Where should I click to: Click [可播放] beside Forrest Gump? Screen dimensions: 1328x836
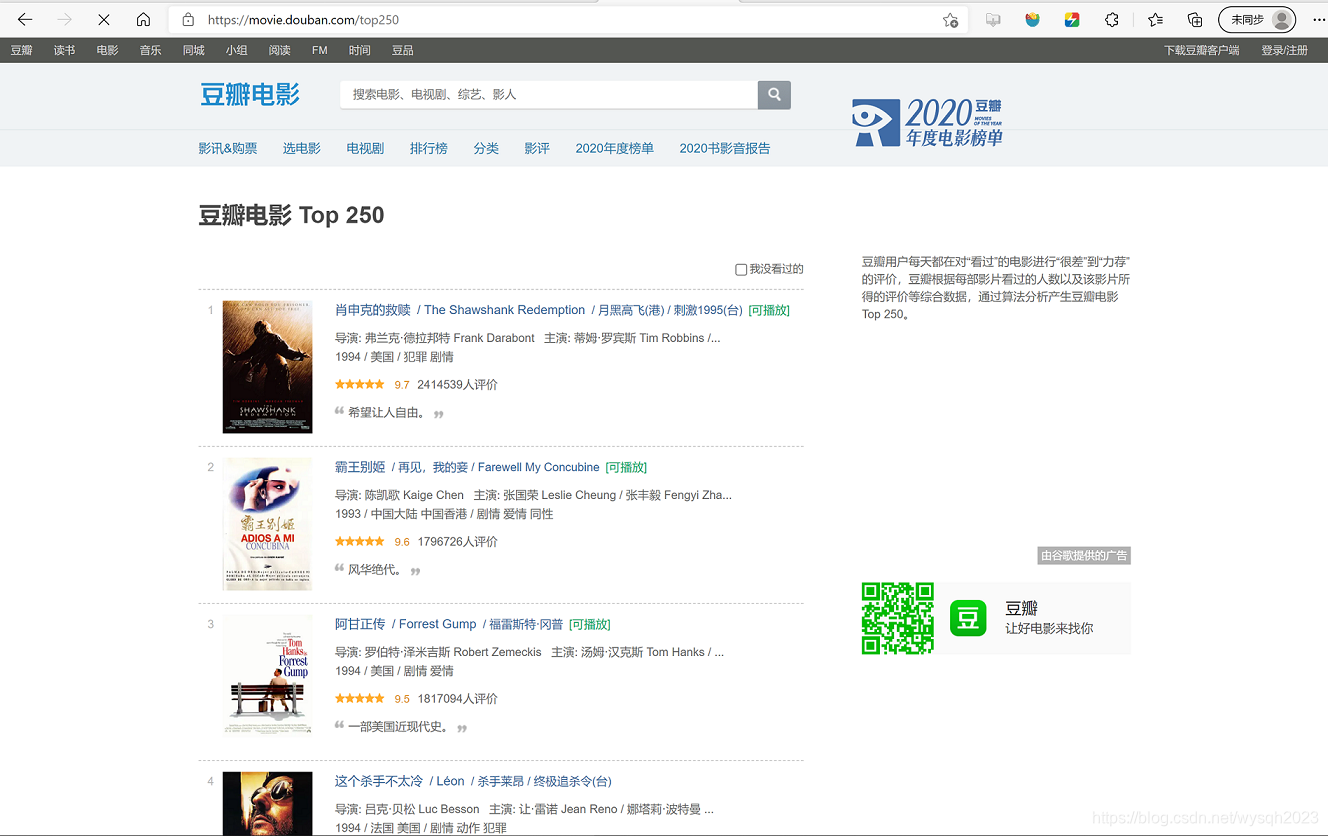click(590, 624)
